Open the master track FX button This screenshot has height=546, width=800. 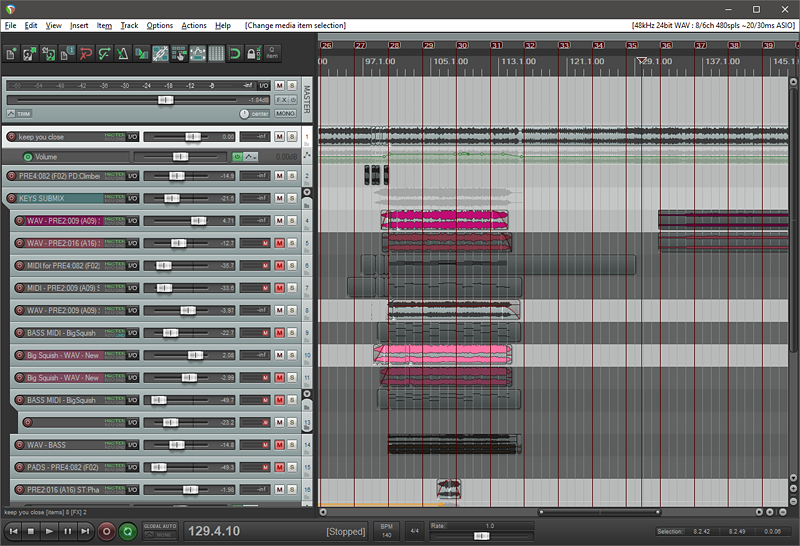pyautogui.click(x=280, y=100)
